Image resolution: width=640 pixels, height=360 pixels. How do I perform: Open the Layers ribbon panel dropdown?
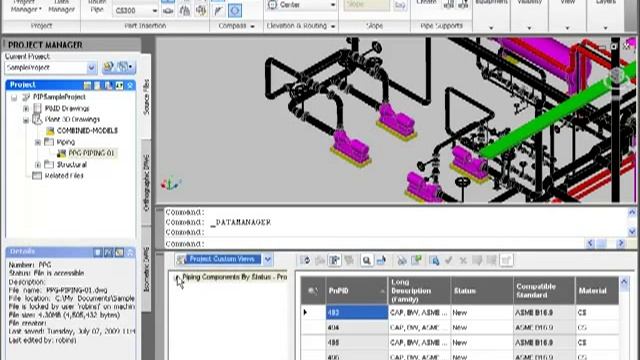605,28
